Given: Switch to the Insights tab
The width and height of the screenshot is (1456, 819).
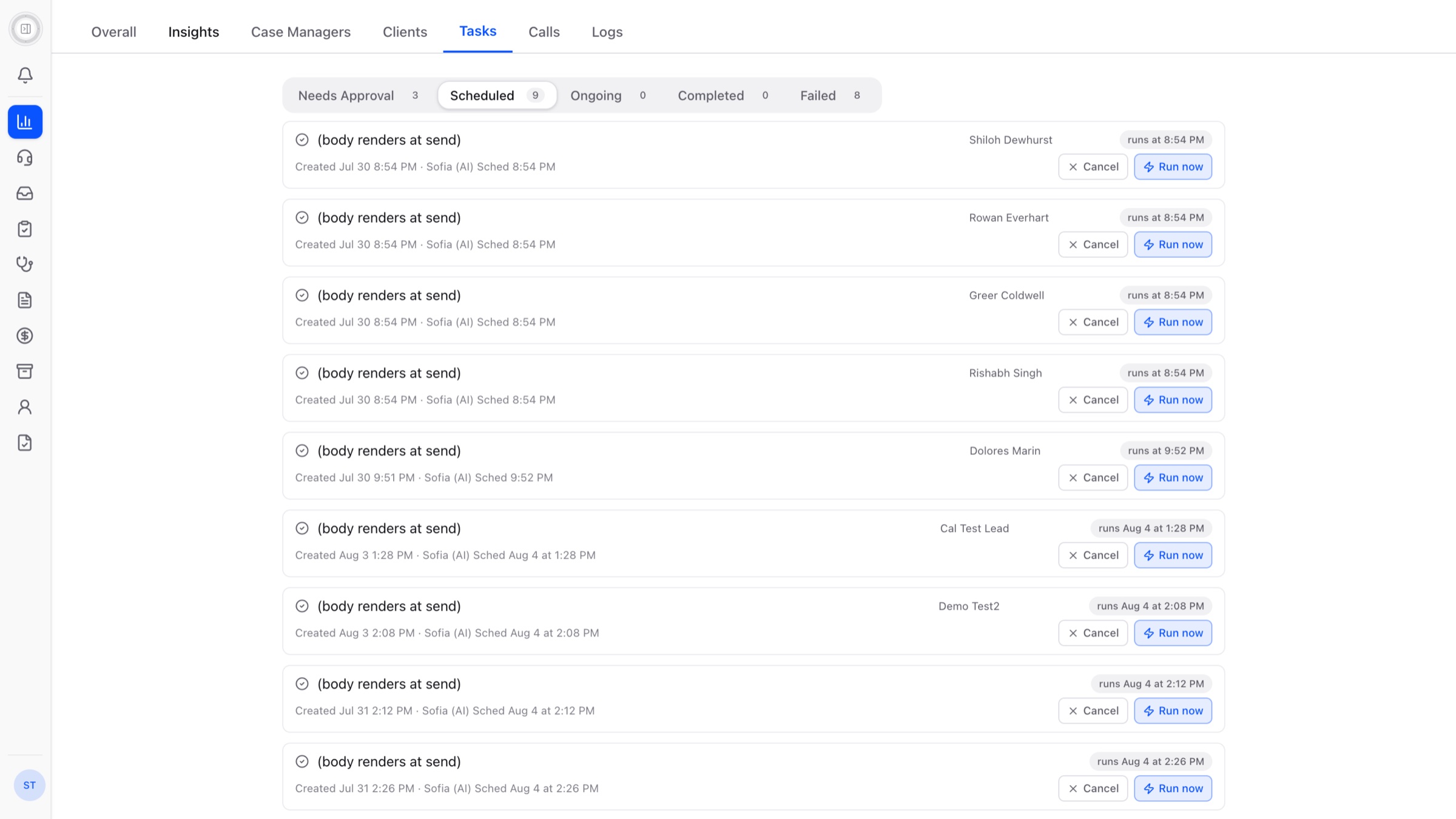Looking at the screenshot, I should pos(194,32).
